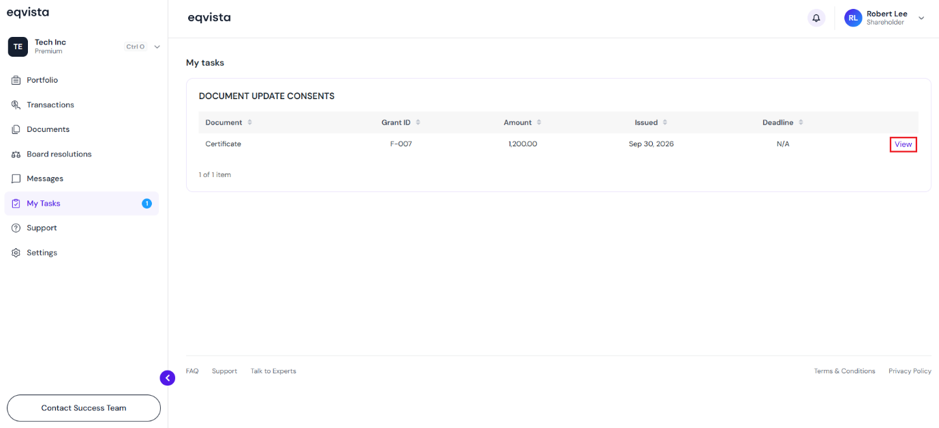
Task: Collapse sidebar with purple arrow button
Action: (168, 378)
